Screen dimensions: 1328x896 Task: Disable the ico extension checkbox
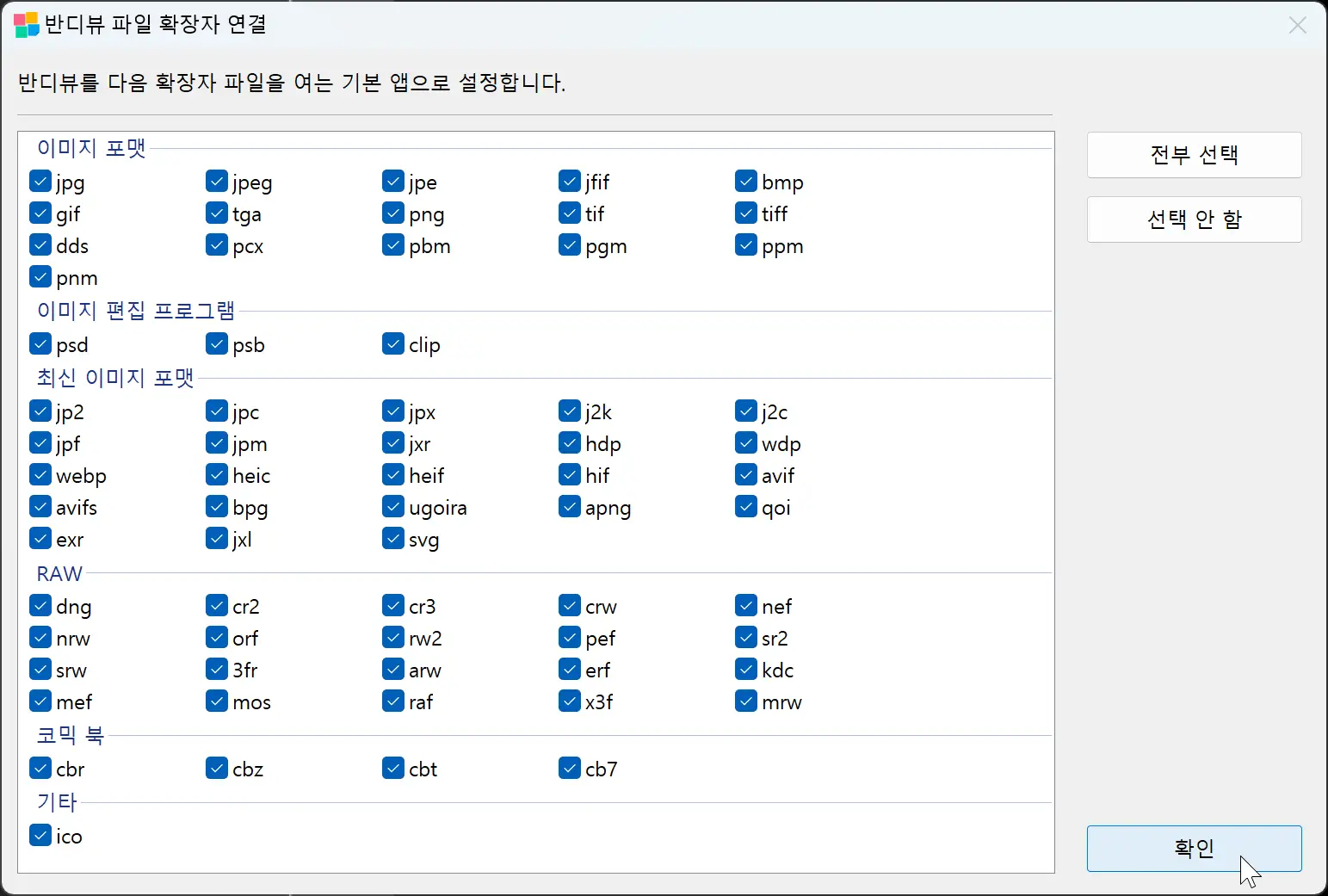point(40,835)
